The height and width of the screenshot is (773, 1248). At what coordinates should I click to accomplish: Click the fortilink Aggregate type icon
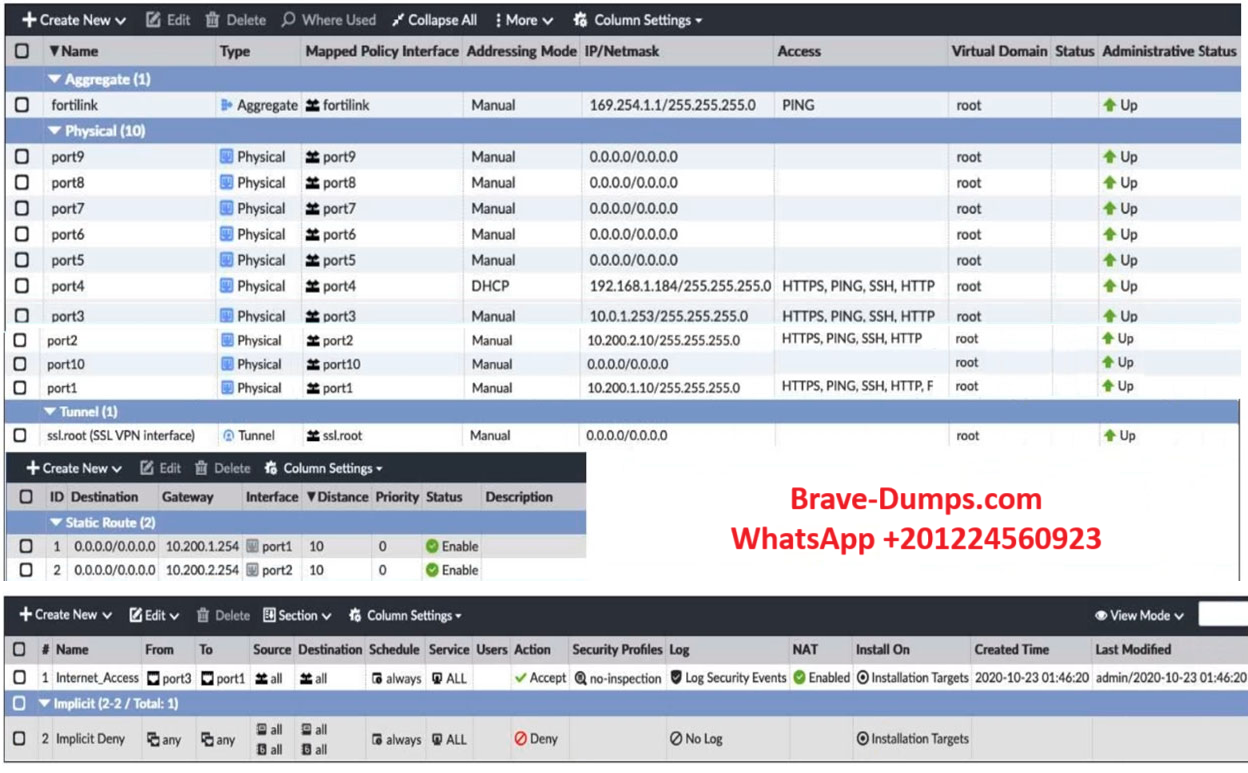pos(227,105)
